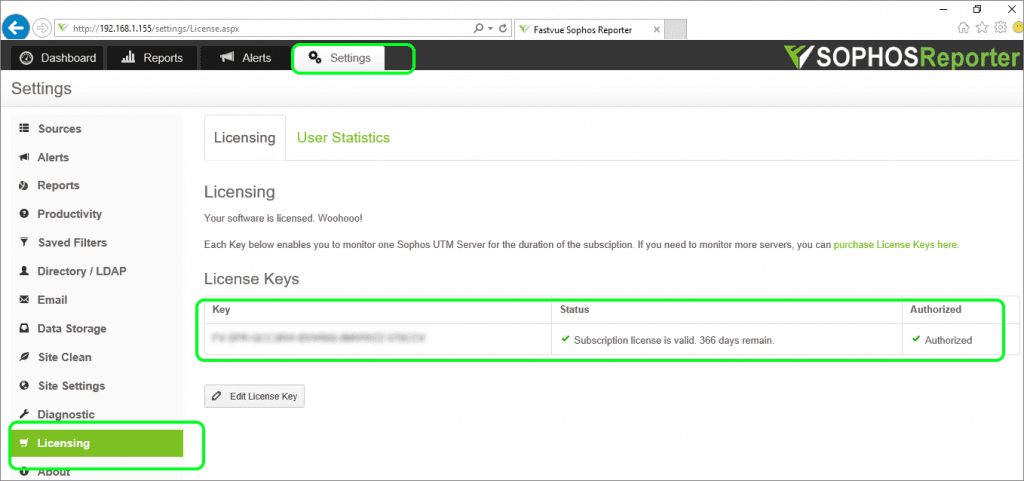Open the browser home icon
The width and height of the screenshot is (1024, 481).
(x=963, y=27)
